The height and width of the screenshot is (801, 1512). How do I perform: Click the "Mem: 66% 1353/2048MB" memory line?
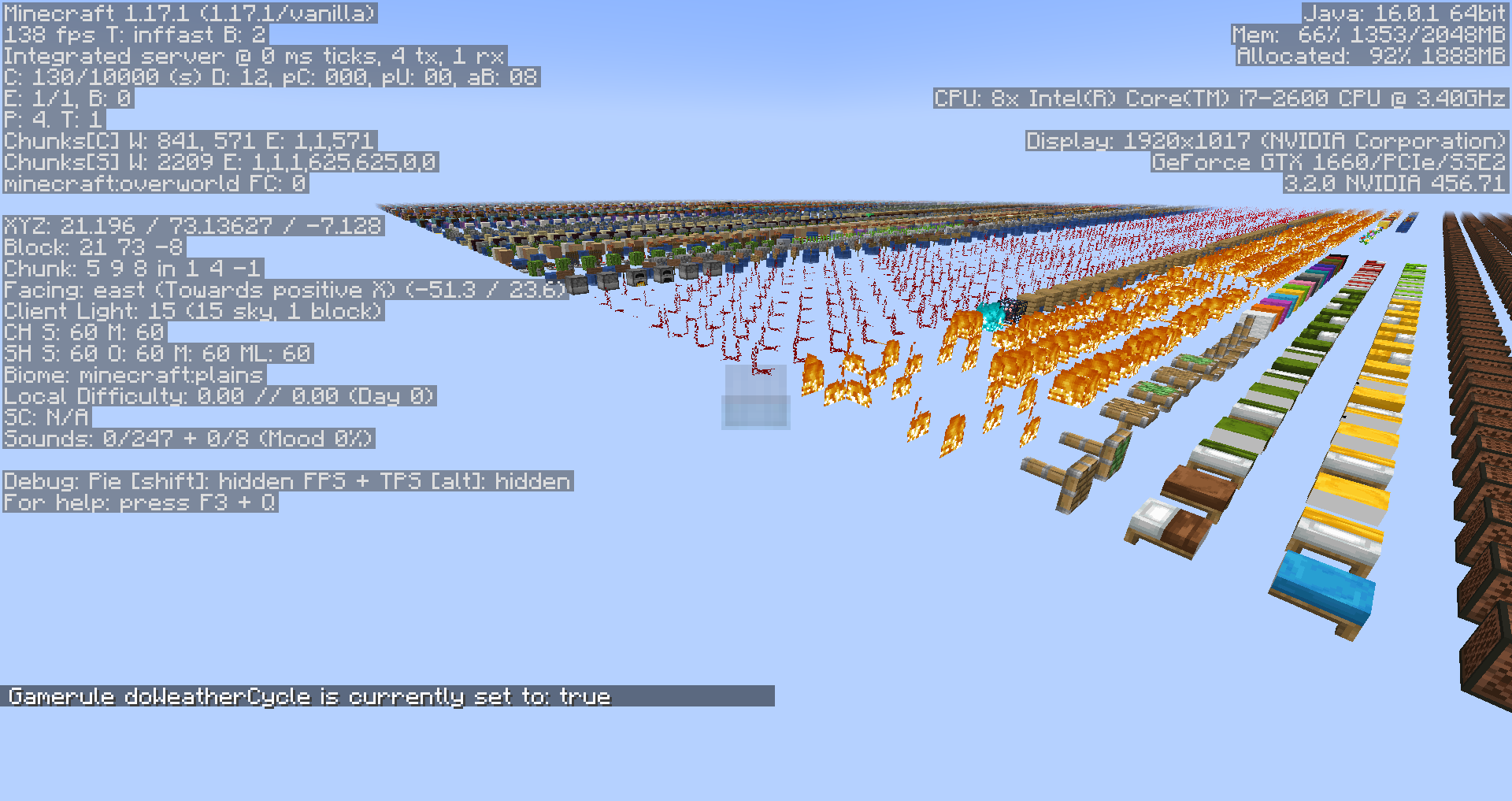tap(1370, 35)
